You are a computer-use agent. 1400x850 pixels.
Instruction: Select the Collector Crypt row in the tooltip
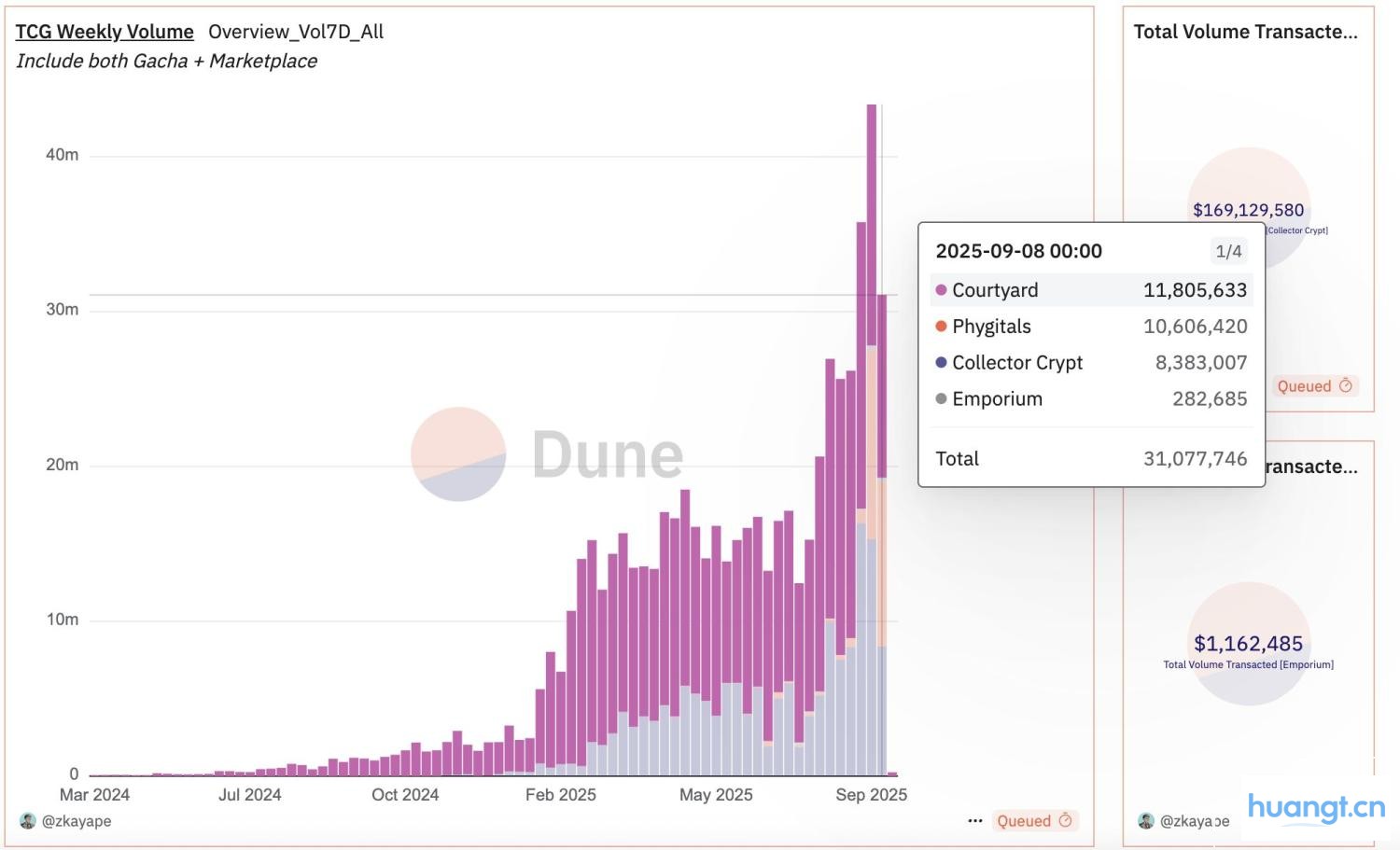(1090, 363)
